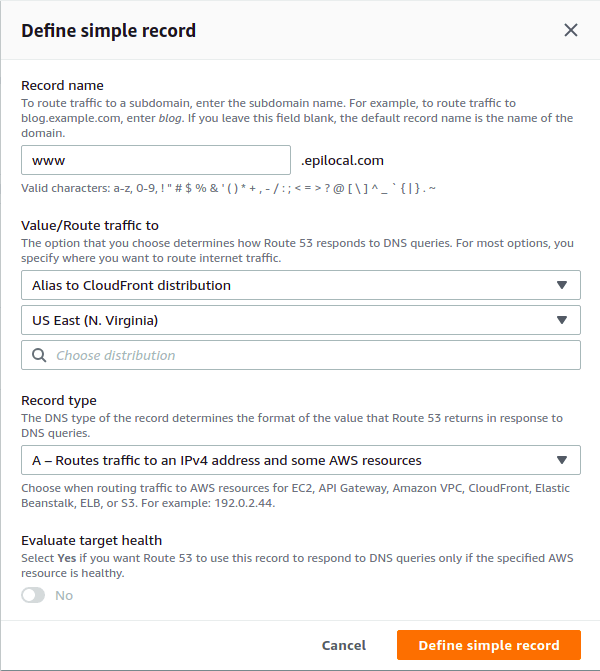Viewport: 600px width, 671px height.
Task: Focus the Record name field containing www
Action: [x=155, y=160]
